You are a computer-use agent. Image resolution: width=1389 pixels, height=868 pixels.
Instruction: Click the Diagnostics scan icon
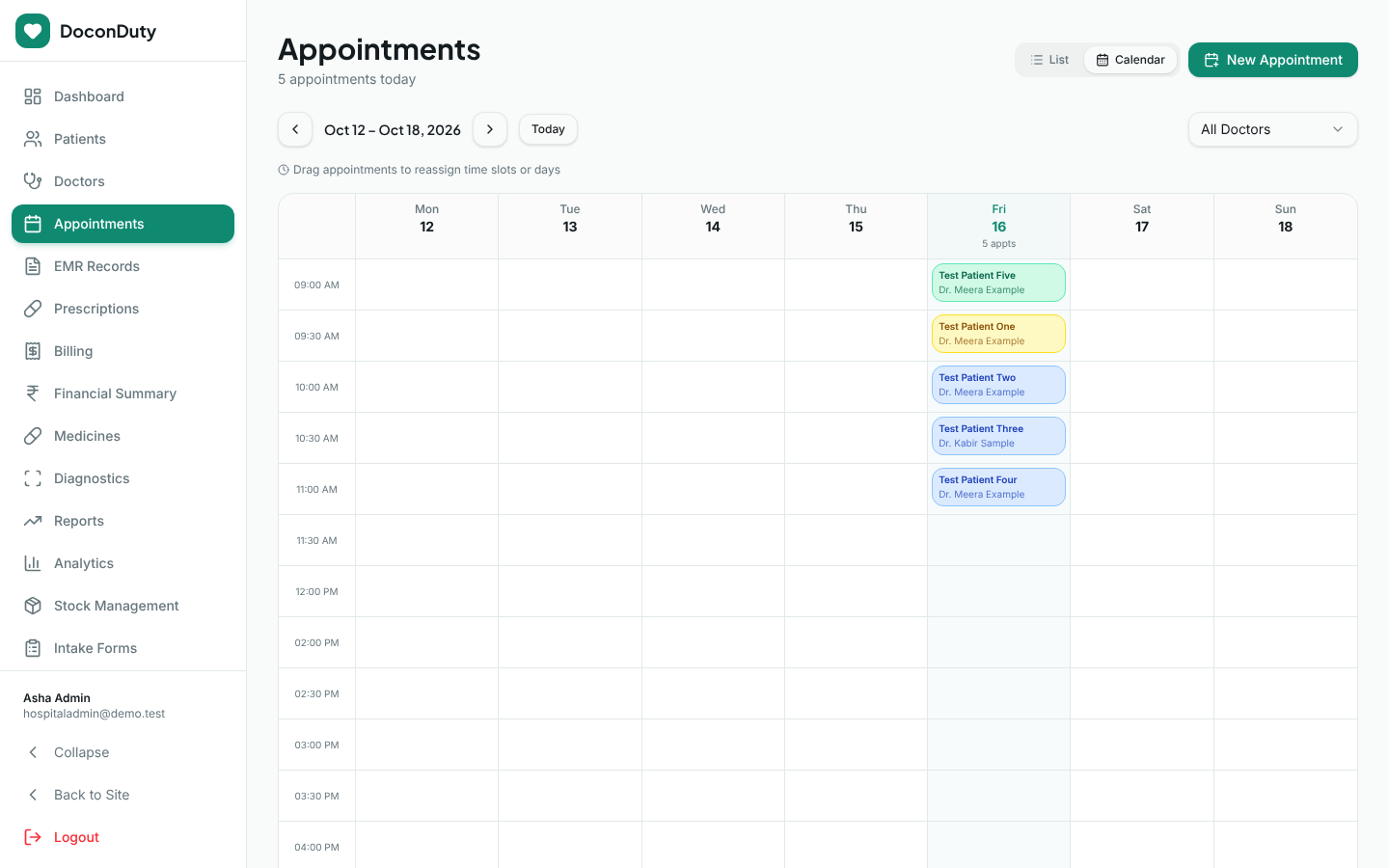point(33,478)
